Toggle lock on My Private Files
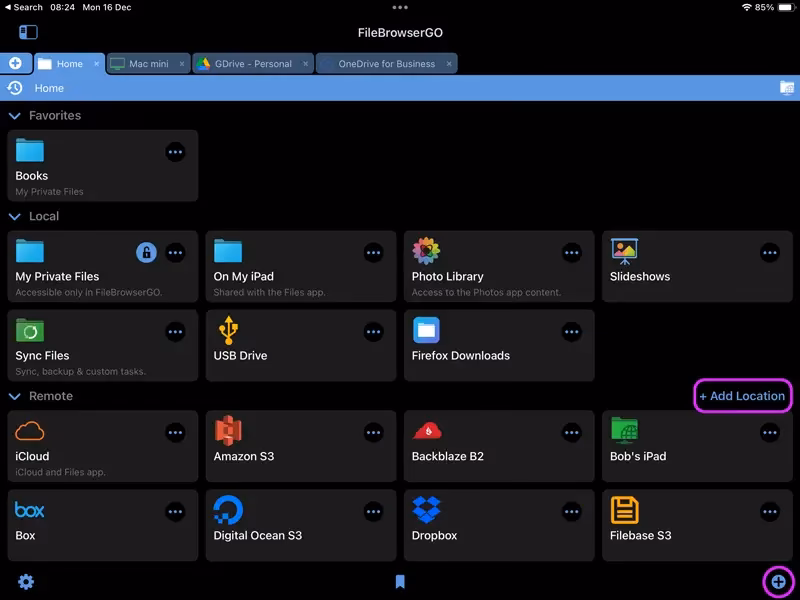The width and height of the screenshot is (800, 600). tap(146, 253)
